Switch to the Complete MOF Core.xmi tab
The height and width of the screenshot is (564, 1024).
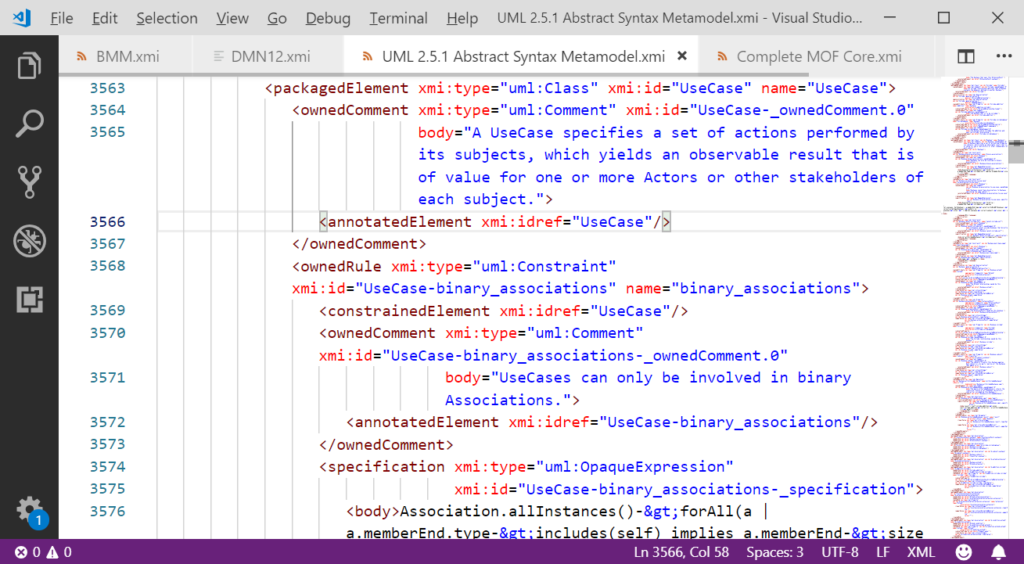coord(816,57)
